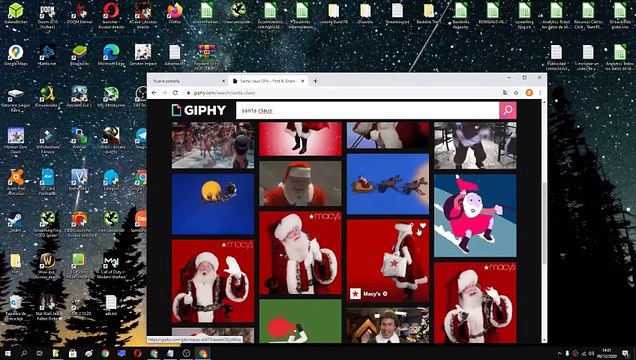This screenshot has width=636, height=360.
Task: Open the Opera launcher desktop shortcut
Action: point(111,15)
